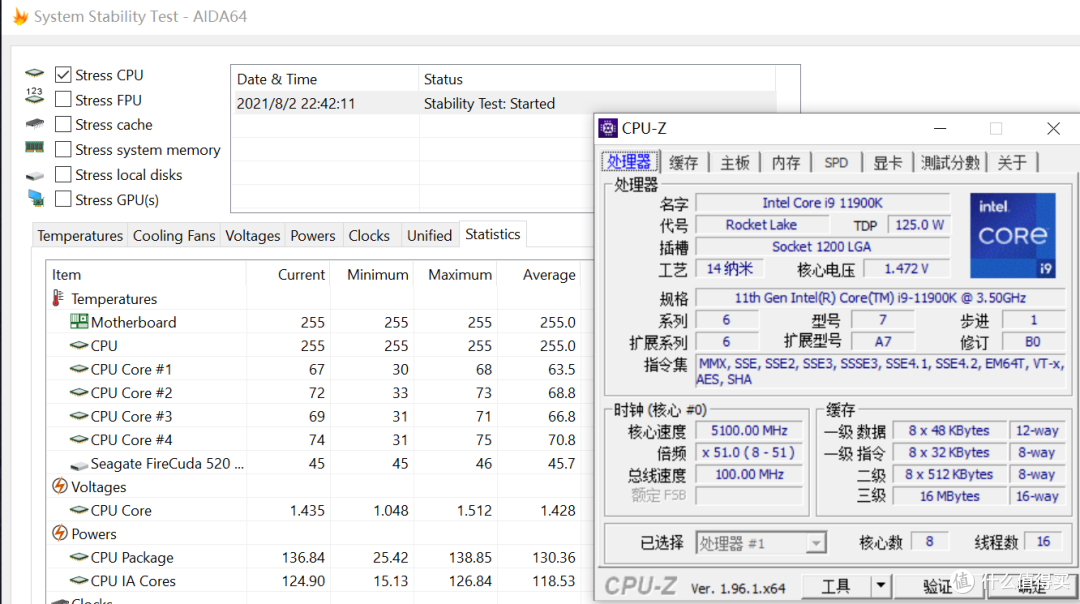Enable the Stress cache checkbox

tap(63, 124)
